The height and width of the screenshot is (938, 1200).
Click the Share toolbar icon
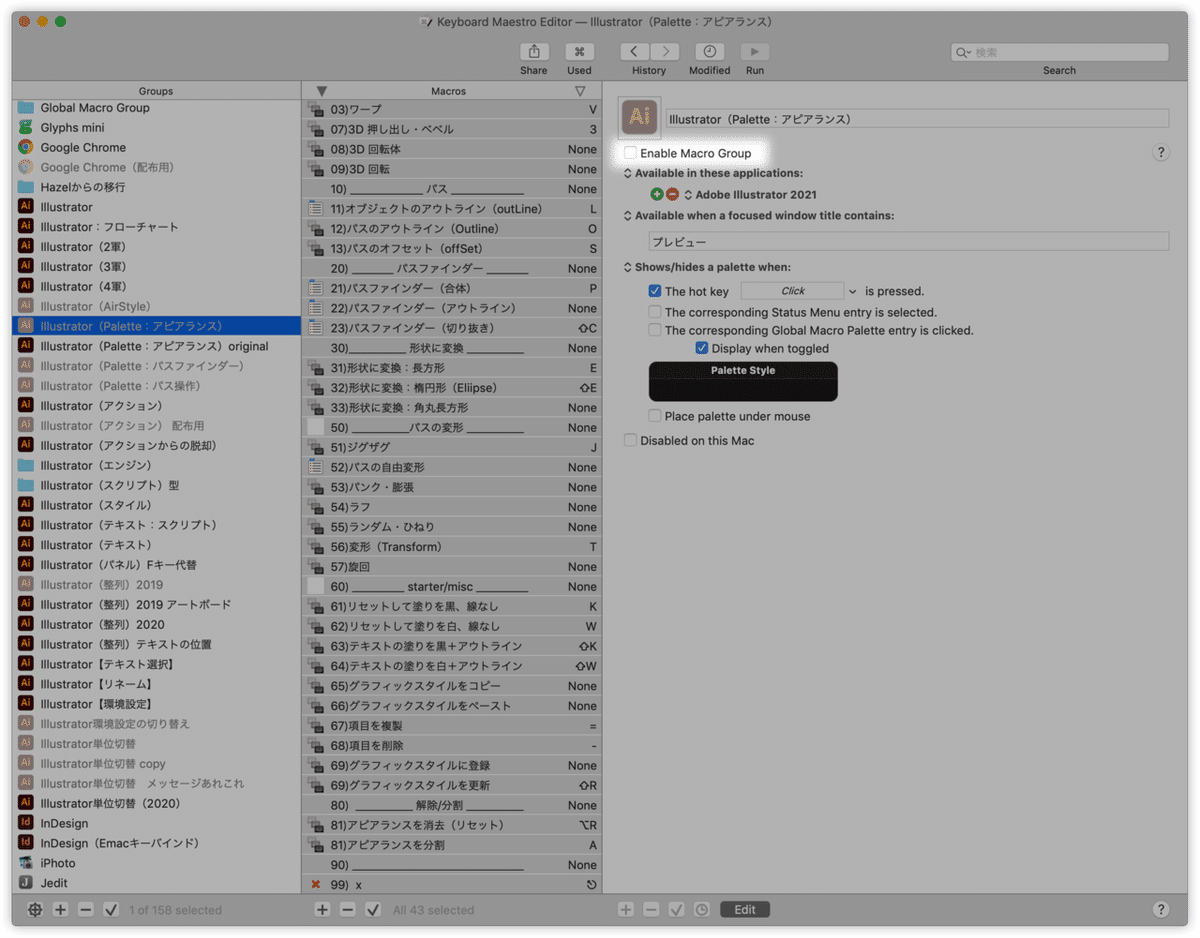point(534,52)
